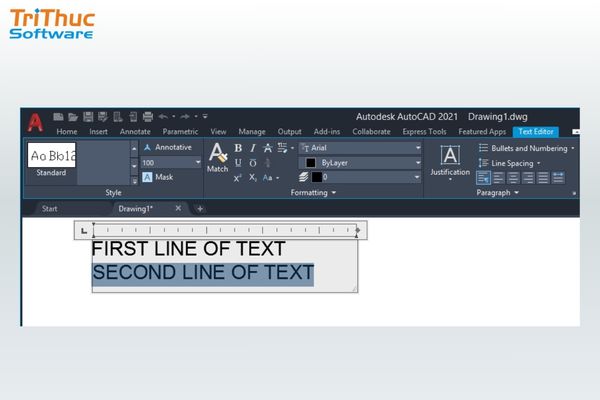
Task: Click the tab stop type L button on ruler
Action: 84,230
